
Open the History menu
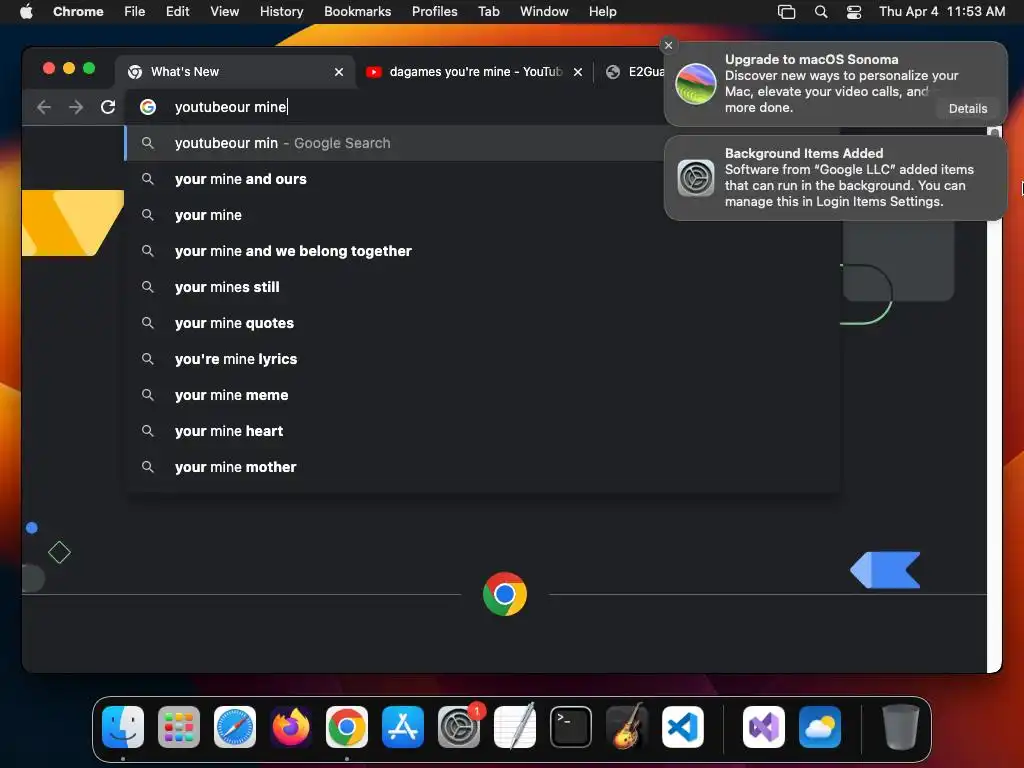click(x=281, y=12)
